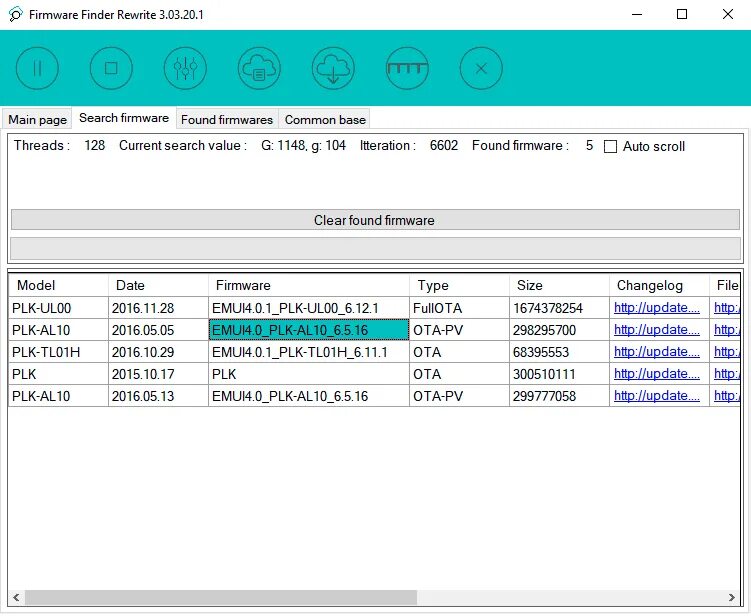Click the horizontal scrollbar thumb

pyautogui.click(x=221, y=597)
